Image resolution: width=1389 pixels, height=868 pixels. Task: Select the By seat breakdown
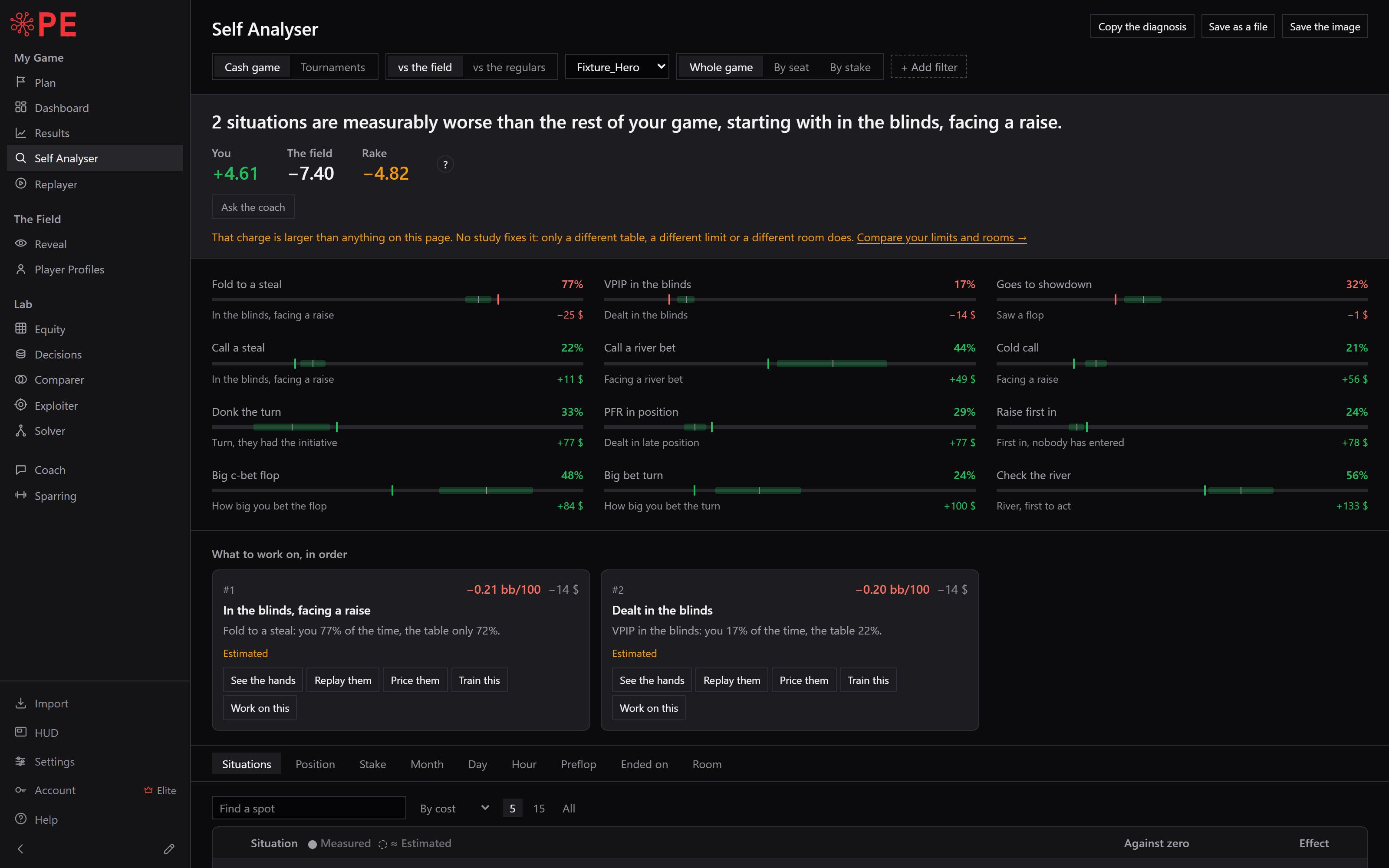[791, 67]
